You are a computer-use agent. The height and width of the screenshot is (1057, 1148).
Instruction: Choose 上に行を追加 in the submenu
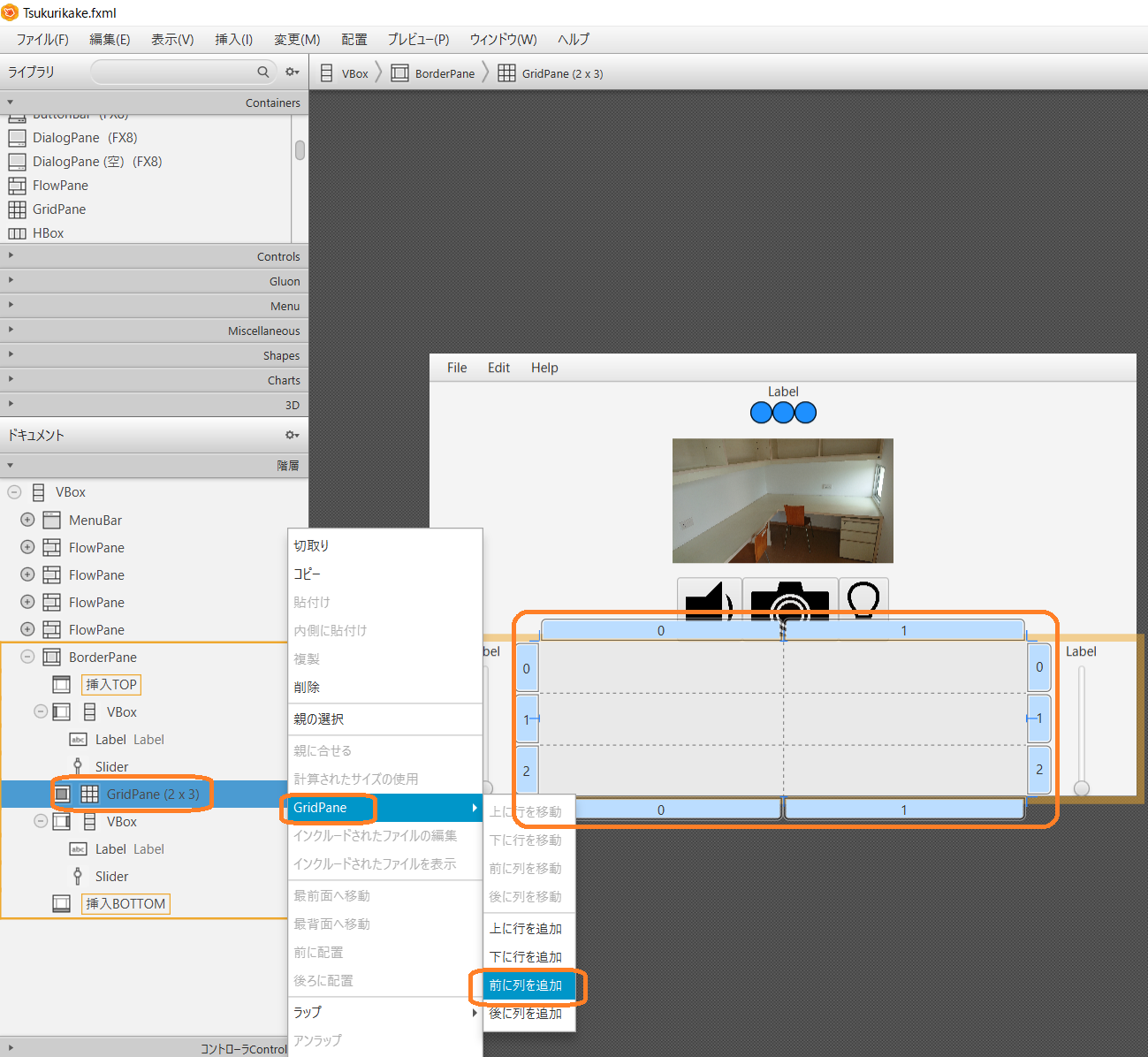coord(529,928)
